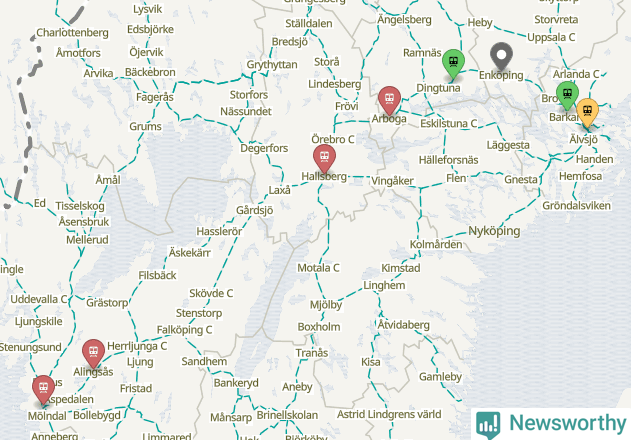
Task: Open the green train marker near Dingtuna
Action: (453, 64)
